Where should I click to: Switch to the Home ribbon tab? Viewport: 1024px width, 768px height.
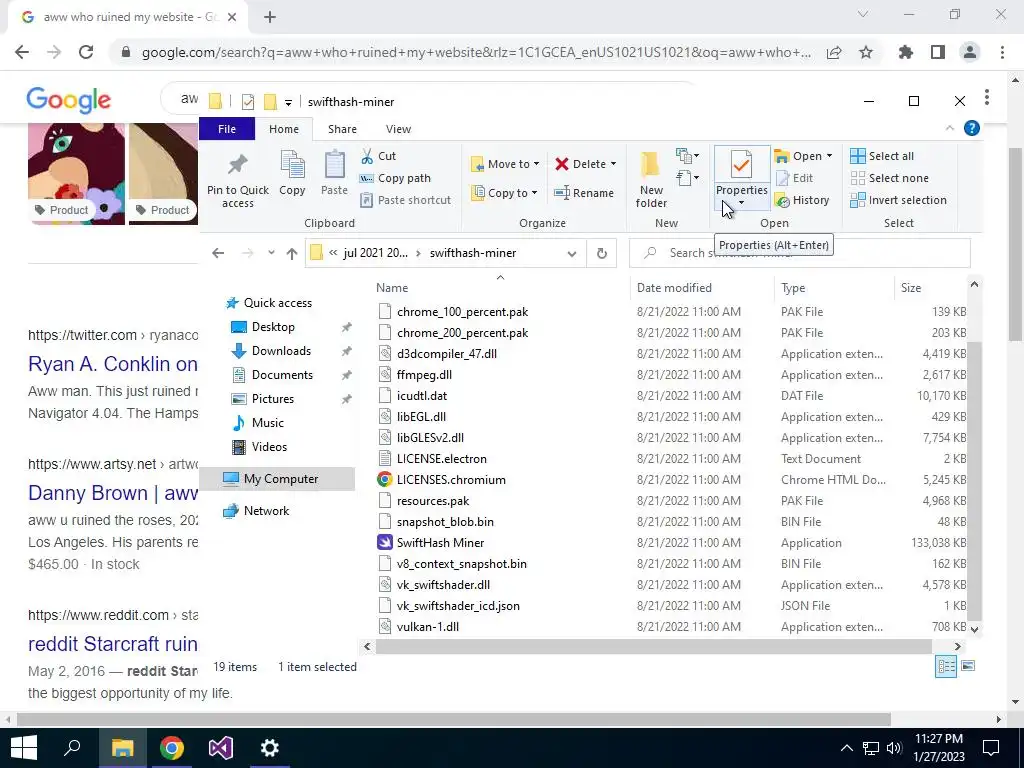283,129
